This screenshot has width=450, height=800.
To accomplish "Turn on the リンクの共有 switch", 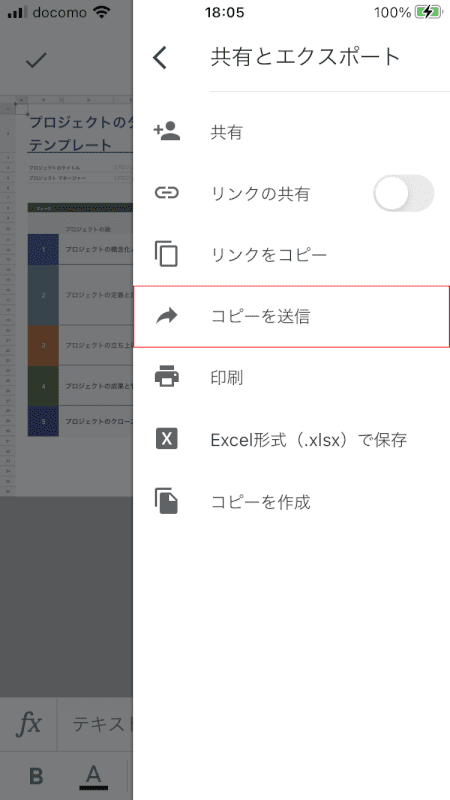I will pyautogui.click(x=403, y=193).
